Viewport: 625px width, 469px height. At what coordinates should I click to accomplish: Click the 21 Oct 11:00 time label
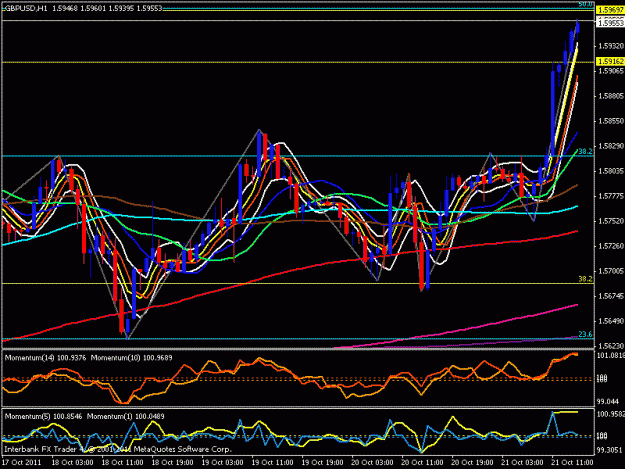coord(572,462)
